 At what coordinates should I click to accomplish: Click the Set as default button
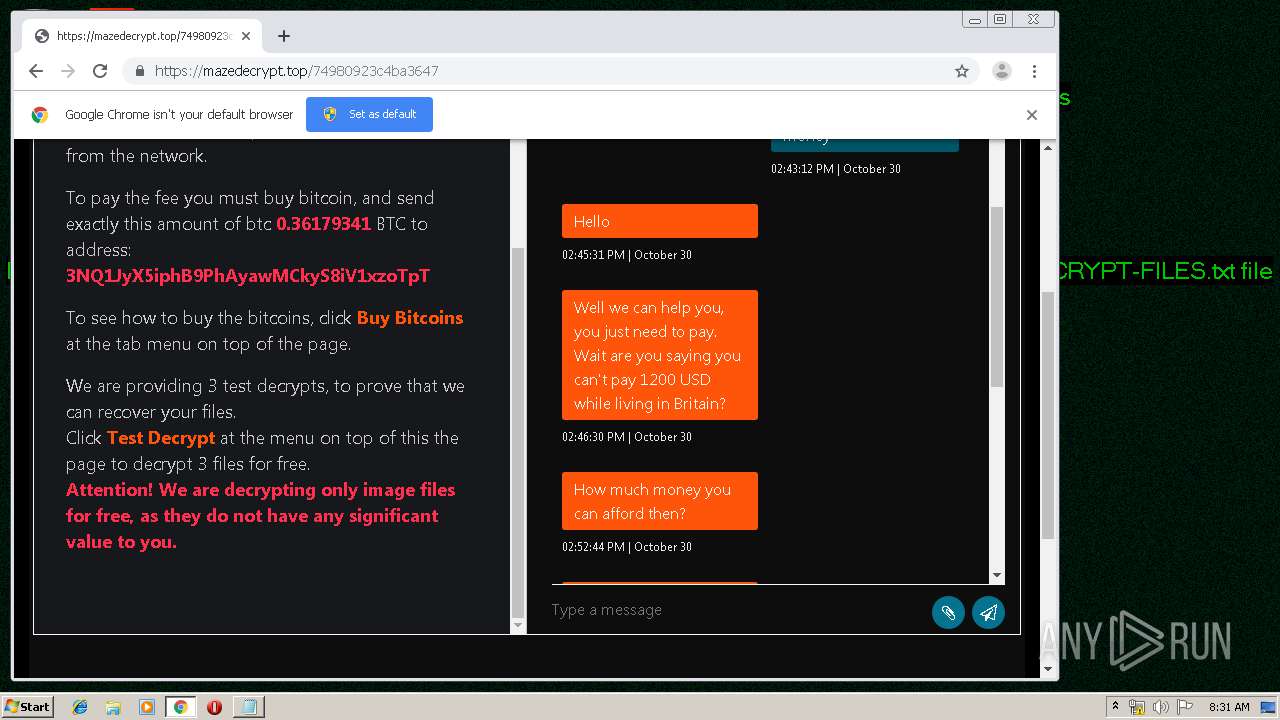coord(369,114)
